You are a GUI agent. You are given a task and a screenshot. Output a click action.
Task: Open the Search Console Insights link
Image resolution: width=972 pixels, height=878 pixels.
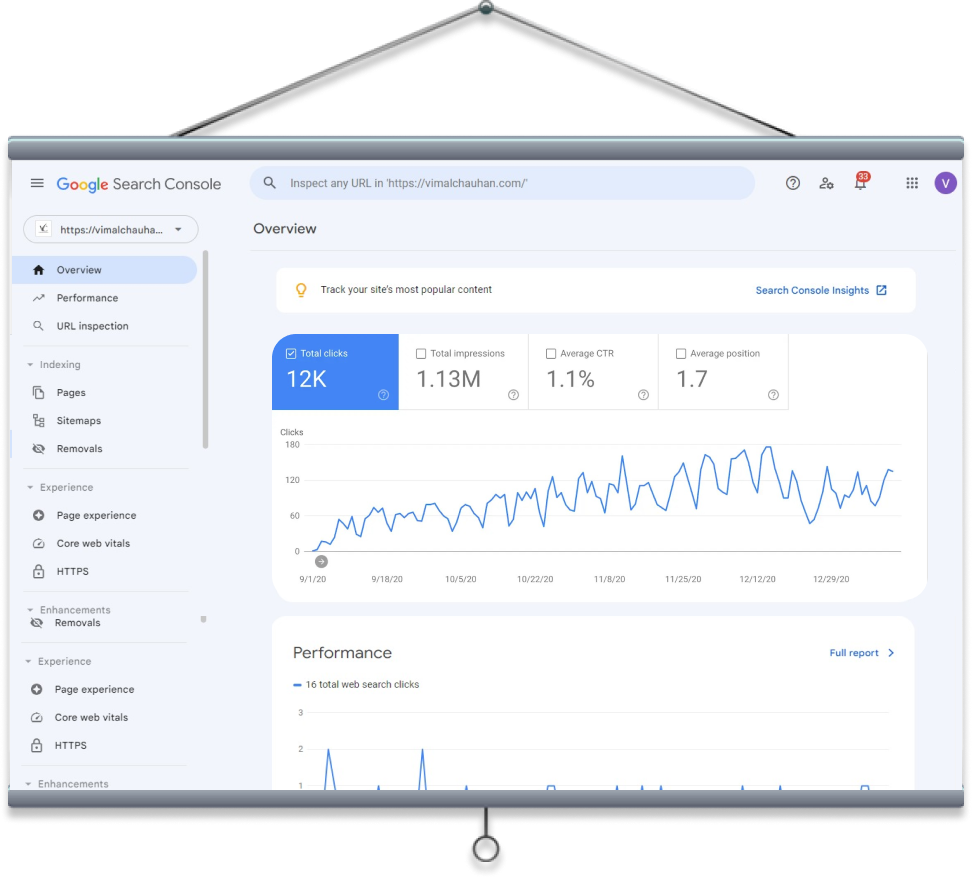tap(820, 290)
